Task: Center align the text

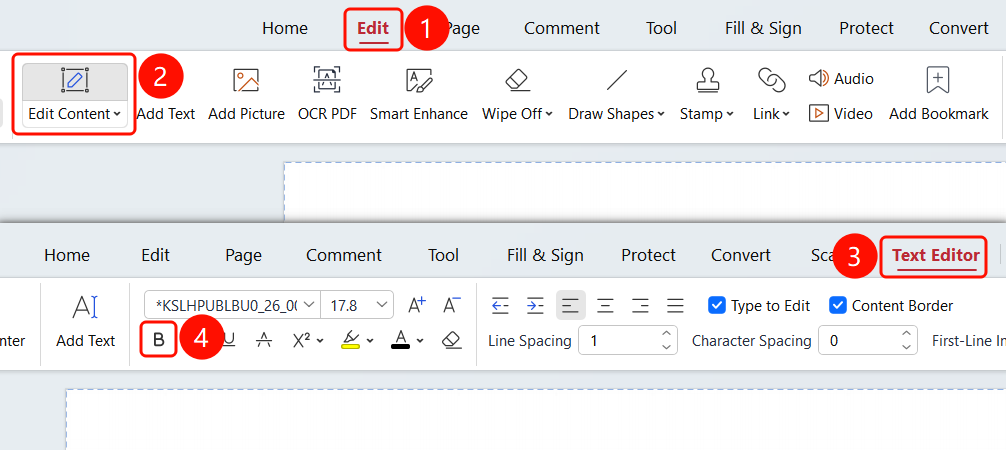Action: click(605, 306)
